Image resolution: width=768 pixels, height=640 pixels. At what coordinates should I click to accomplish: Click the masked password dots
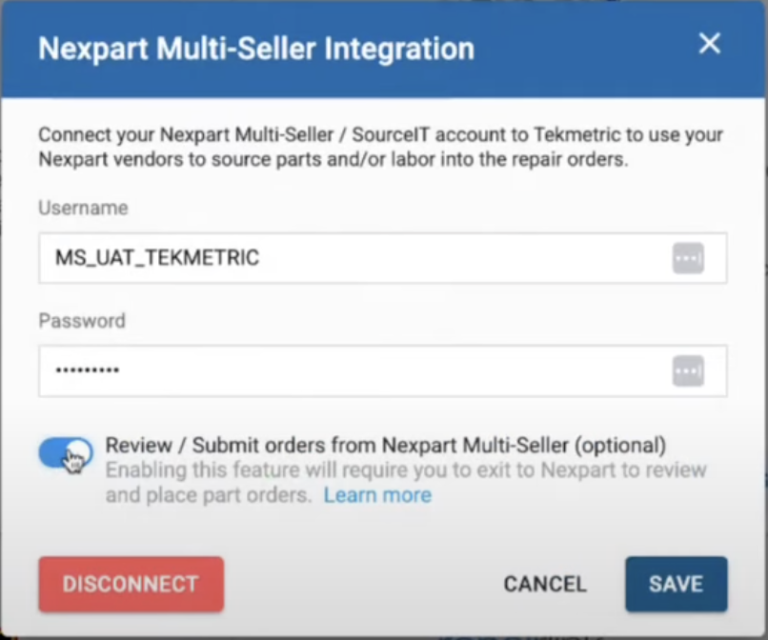[x=87, y=371]
